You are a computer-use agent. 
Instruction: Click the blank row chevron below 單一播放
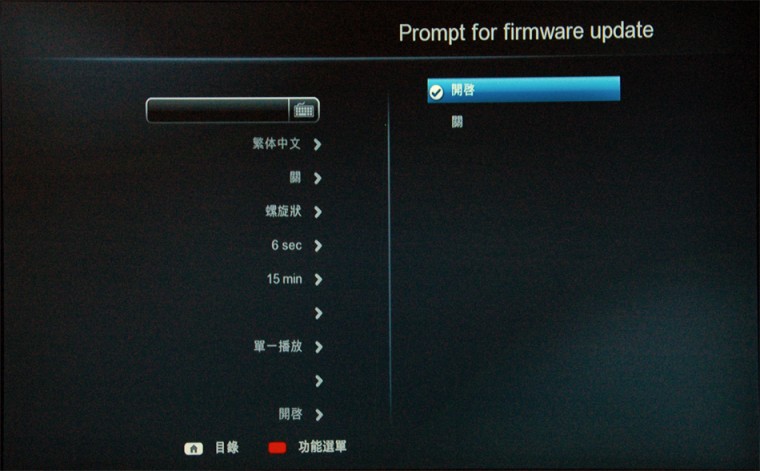pos(318,381)
